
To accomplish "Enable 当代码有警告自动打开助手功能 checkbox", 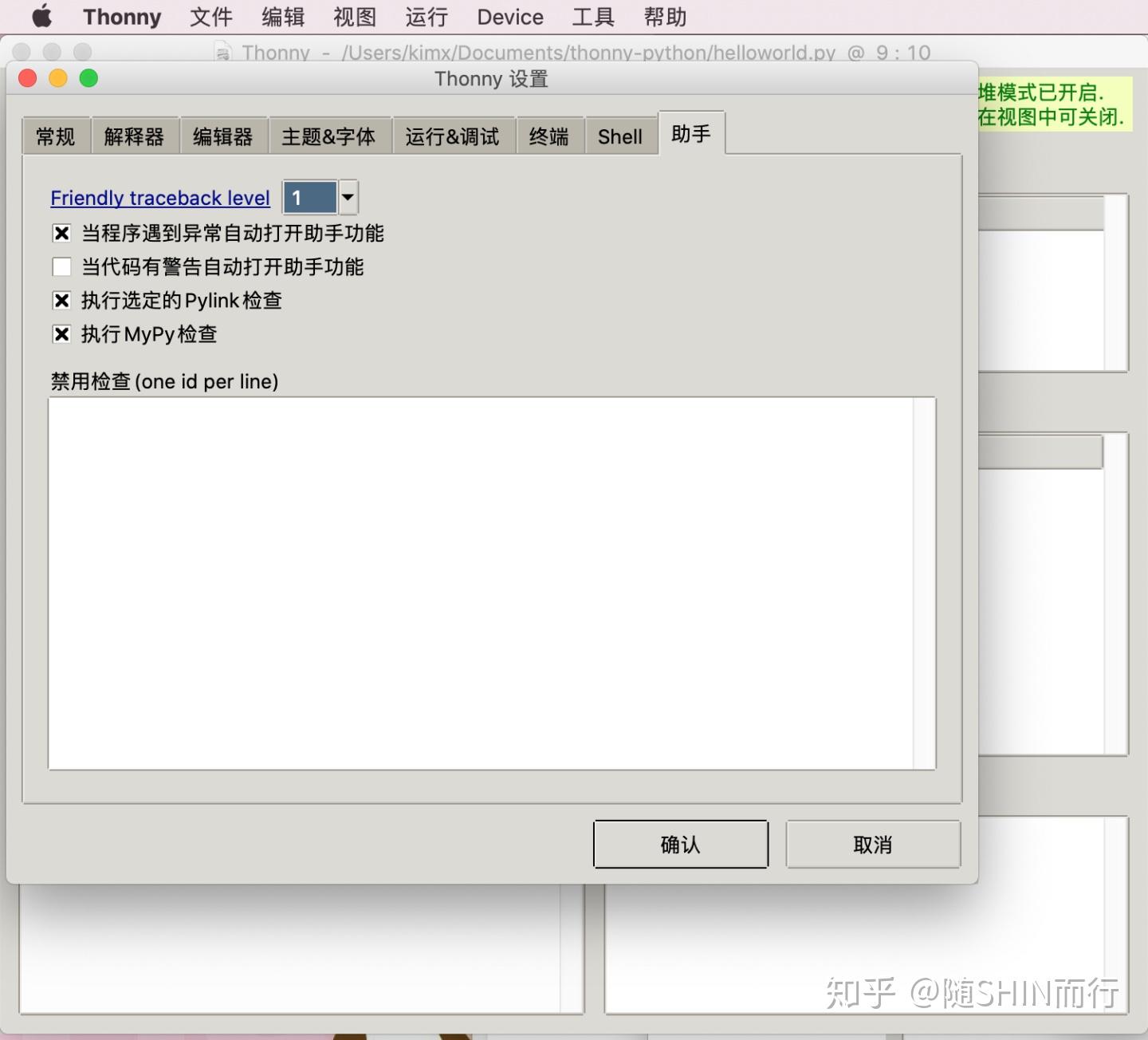I will (61, 266).
